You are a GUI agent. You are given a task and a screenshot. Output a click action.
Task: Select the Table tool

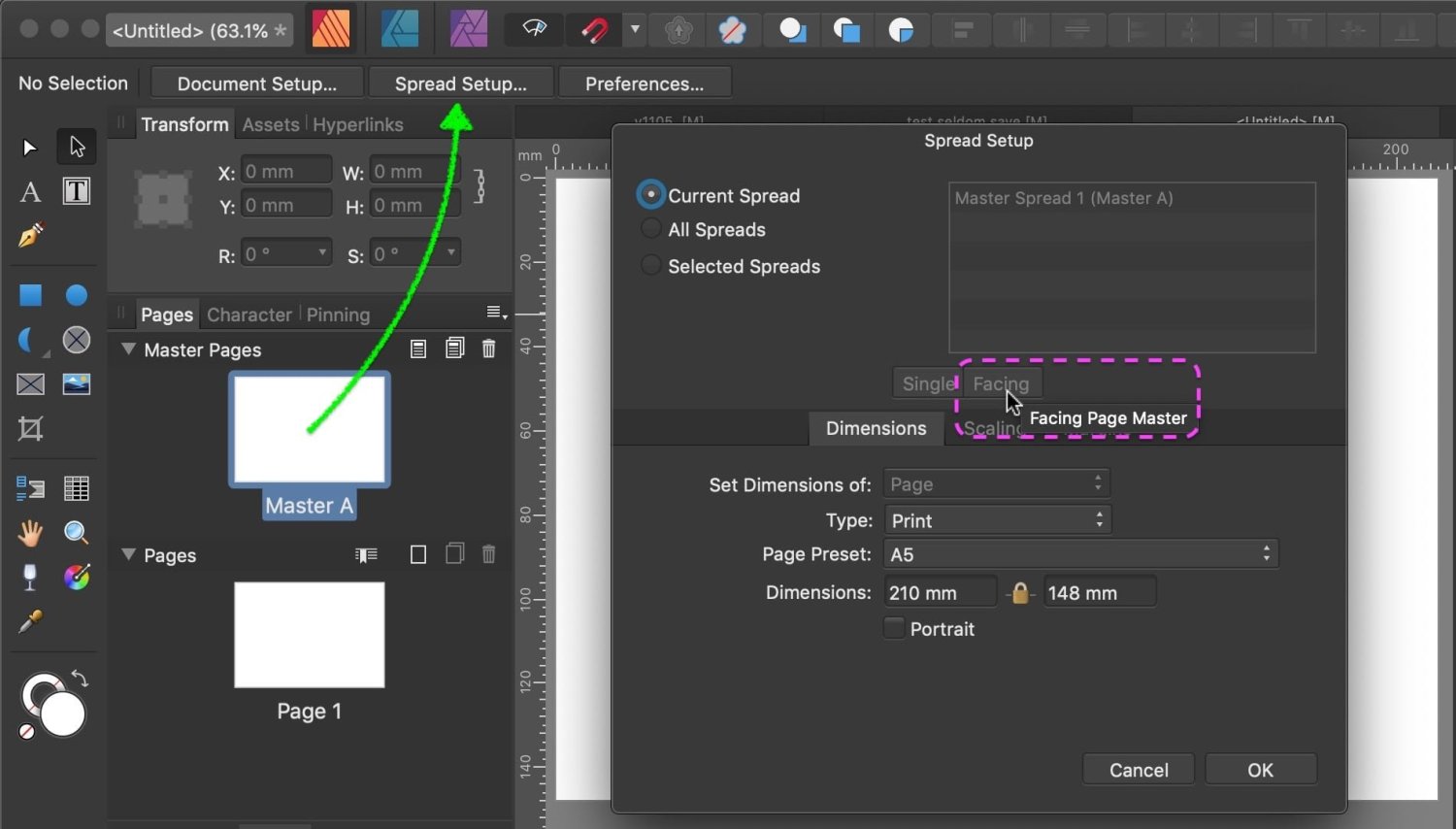click(77, 488)
